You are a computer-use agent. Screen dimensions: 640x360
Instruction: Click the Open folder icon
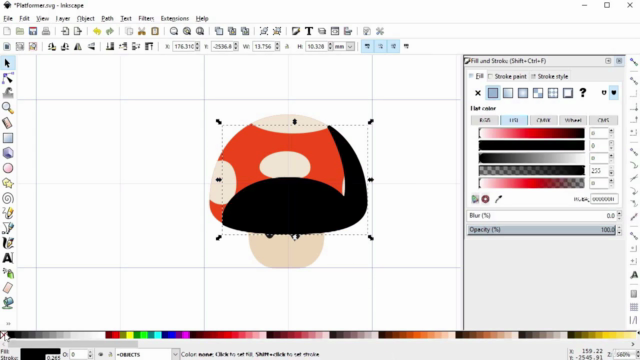tap(20, 31)
